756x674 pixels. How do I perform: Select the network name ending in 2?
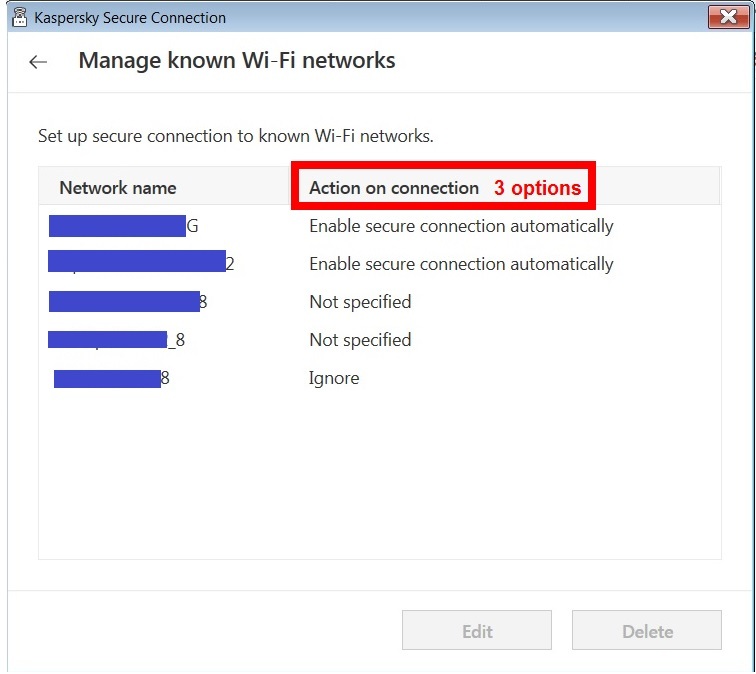tap(141, 264)
